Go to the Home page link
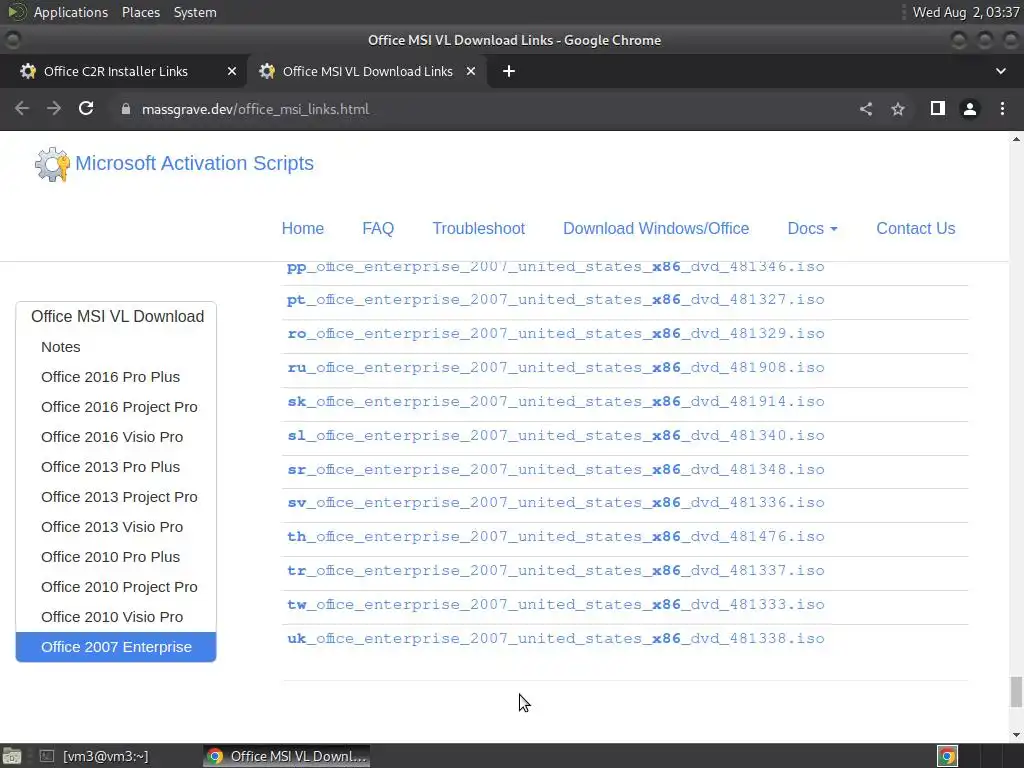1024x768 pixels. coord(302,229)
